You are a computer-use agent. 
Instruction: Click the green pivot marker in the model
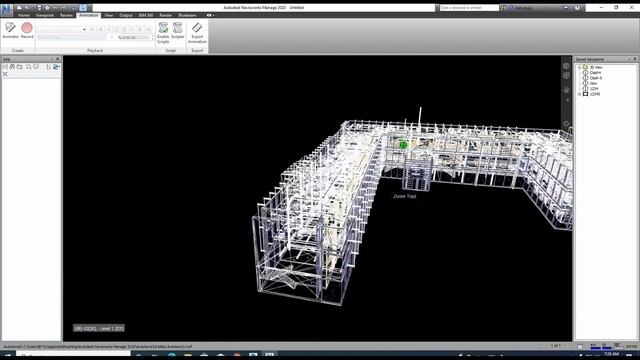[x=403, y=144]
